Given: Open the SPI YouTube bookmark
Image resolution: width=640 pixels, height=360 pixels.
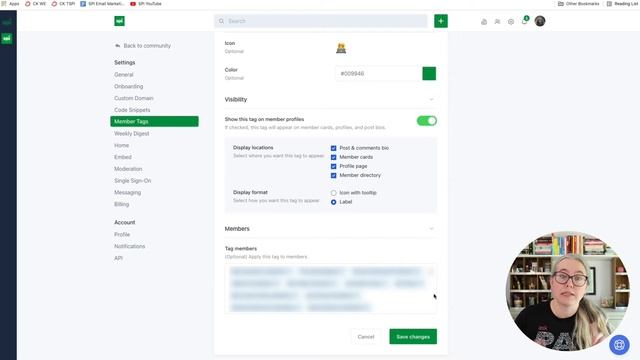Looking at the screenshot, I should pos(146,4).
